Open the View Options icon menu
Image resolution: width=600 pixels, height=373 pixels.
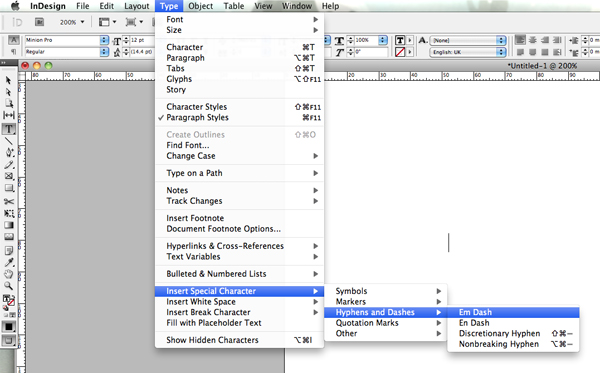tap(107, 22)
